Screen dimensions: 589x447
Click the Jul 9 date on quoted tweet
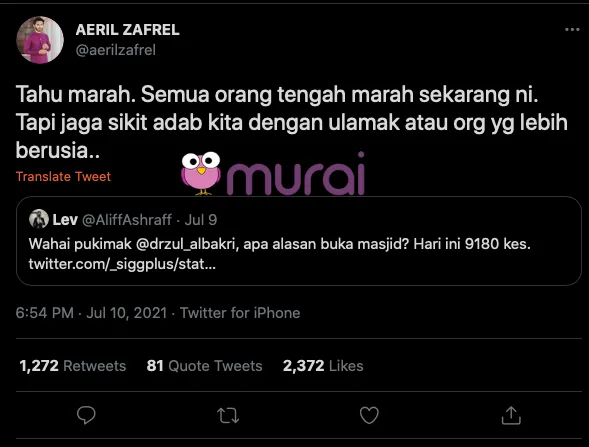tap(201, 220)
